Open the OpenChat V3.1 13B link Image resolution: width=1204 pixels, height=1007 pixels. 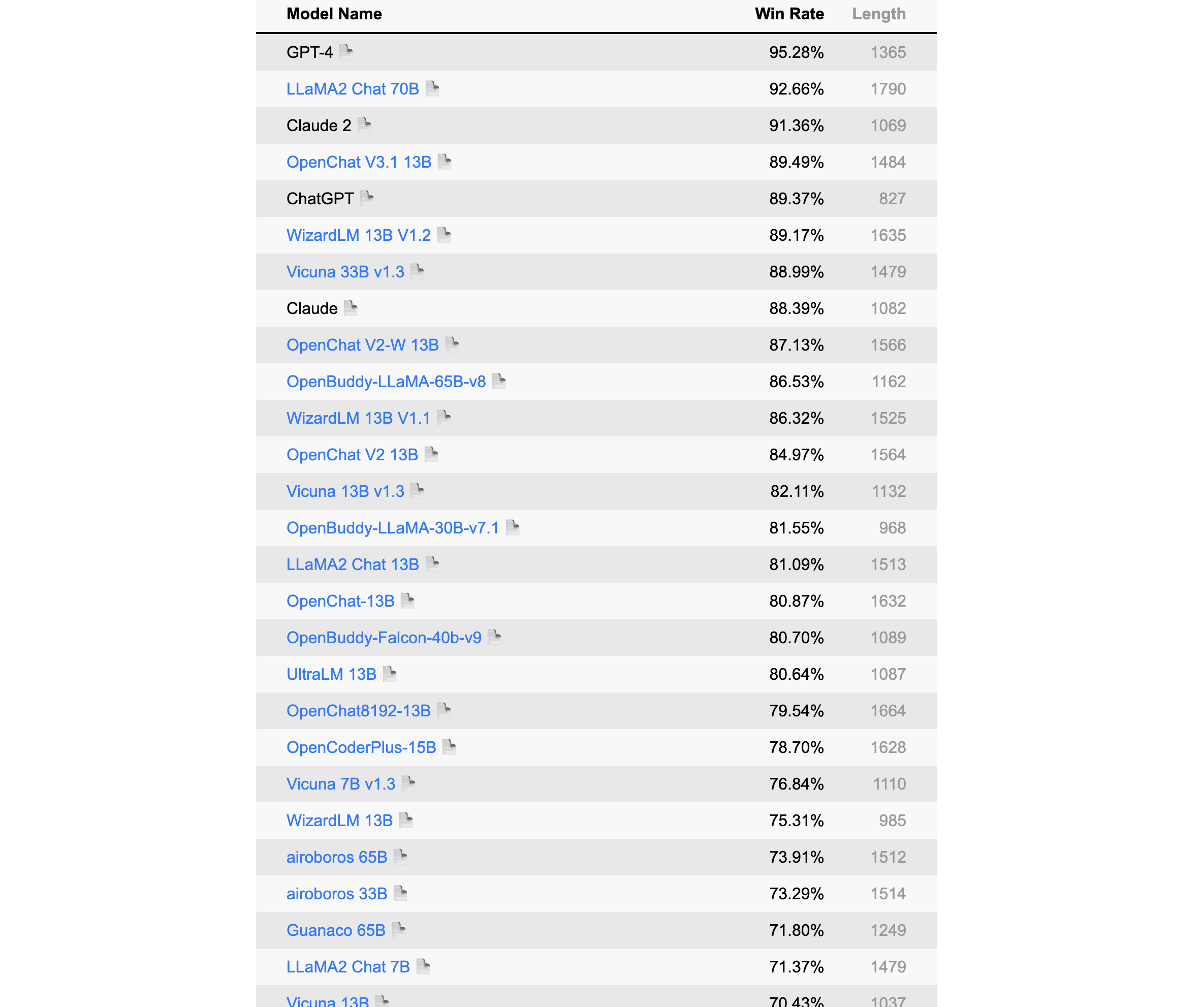pyautogui.click(x=359, y=162)
